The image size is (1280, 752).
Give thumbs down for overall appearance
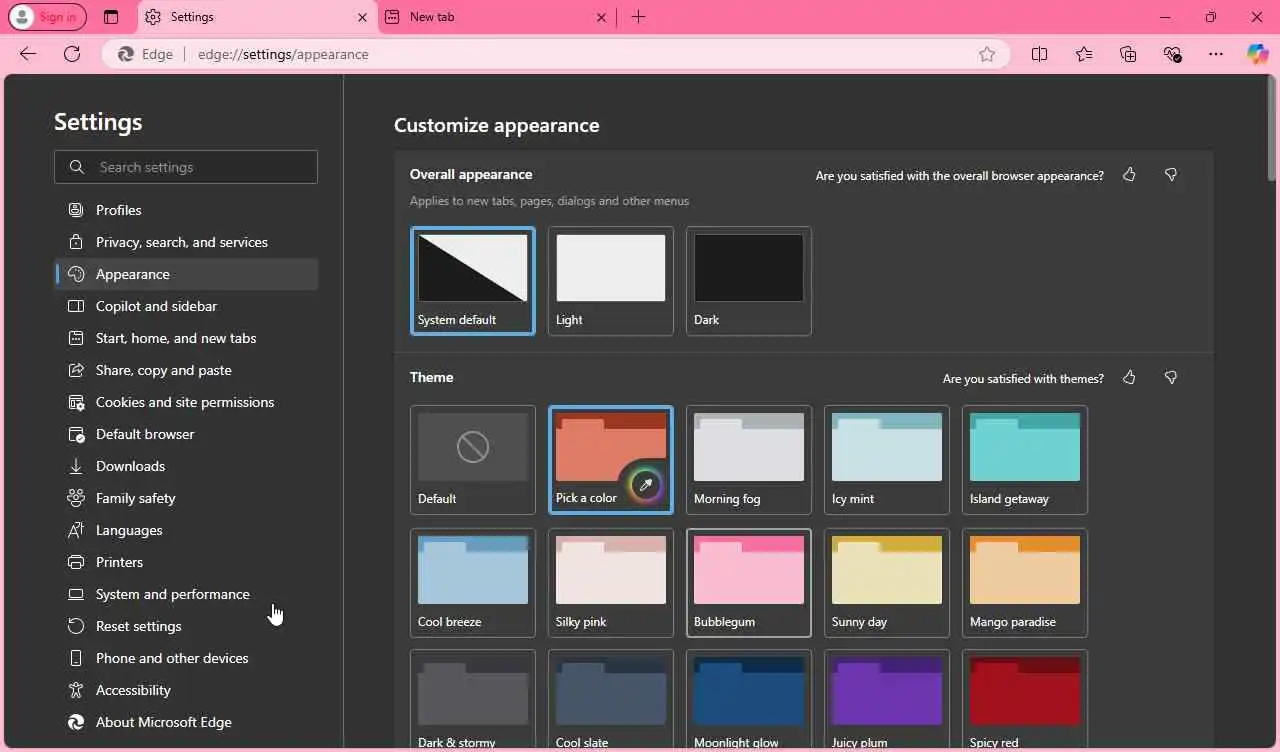(1171, 175)
